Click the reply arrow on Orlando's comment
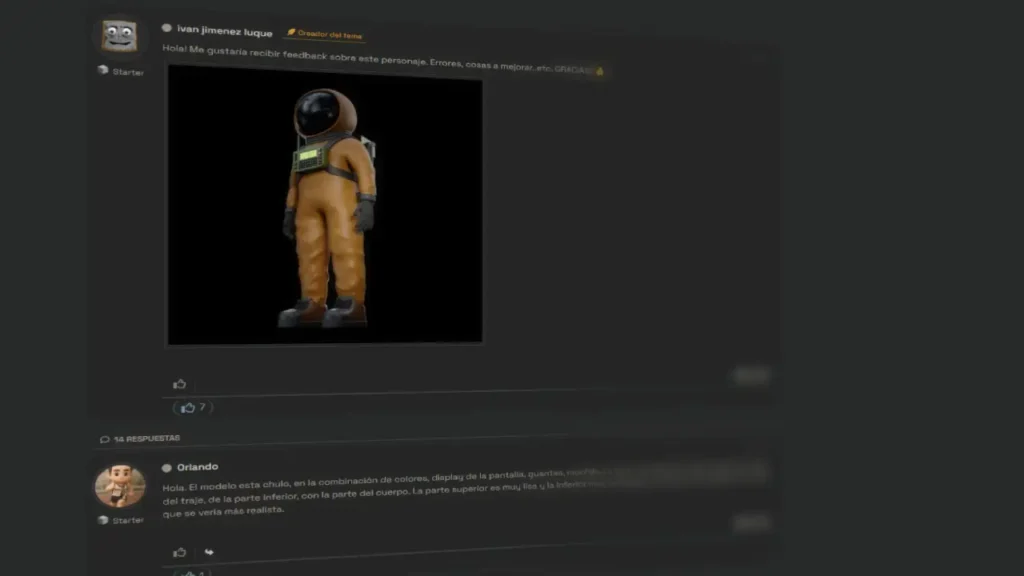 [209, 552]
